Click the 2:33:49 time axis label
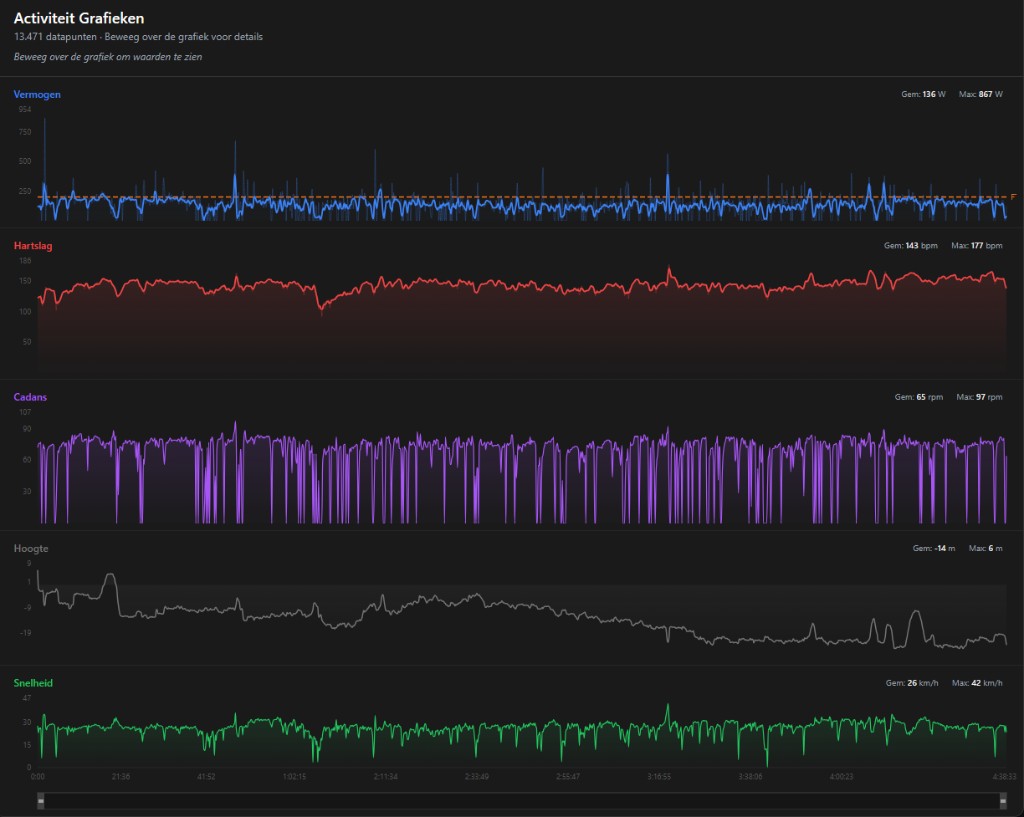This screenshot has width=1024, height=817. click(x=477, y=776)
